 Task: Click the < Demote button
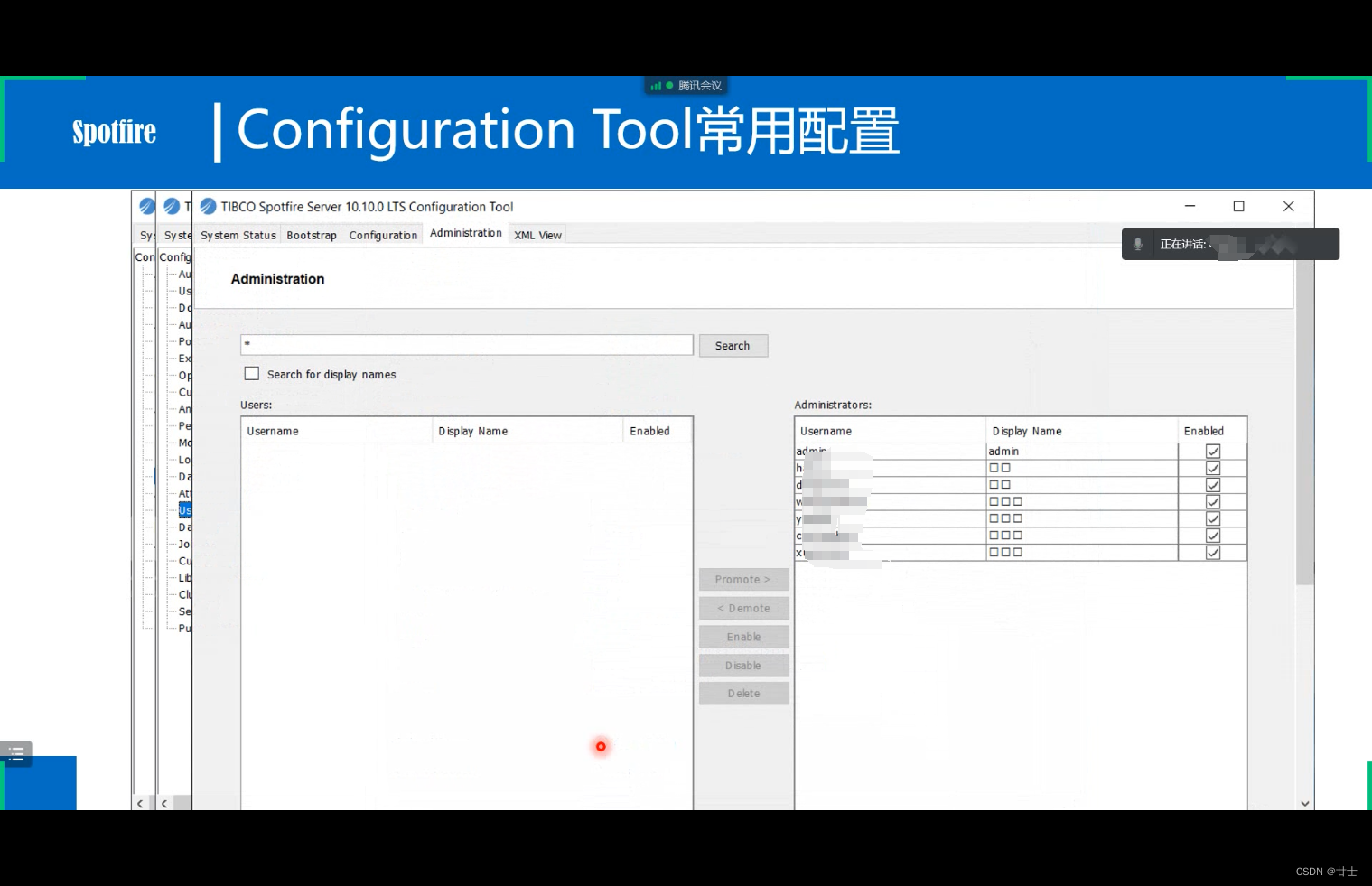coord(743,609)
